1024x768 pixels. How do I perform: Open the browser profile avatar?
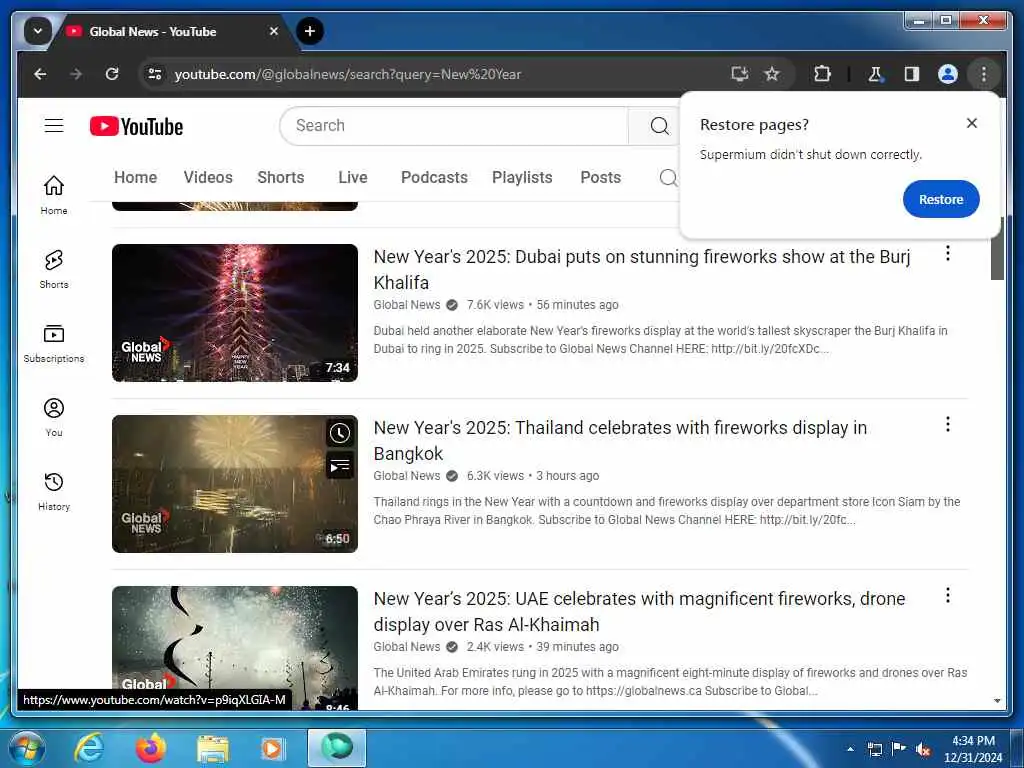pos(948,74)
